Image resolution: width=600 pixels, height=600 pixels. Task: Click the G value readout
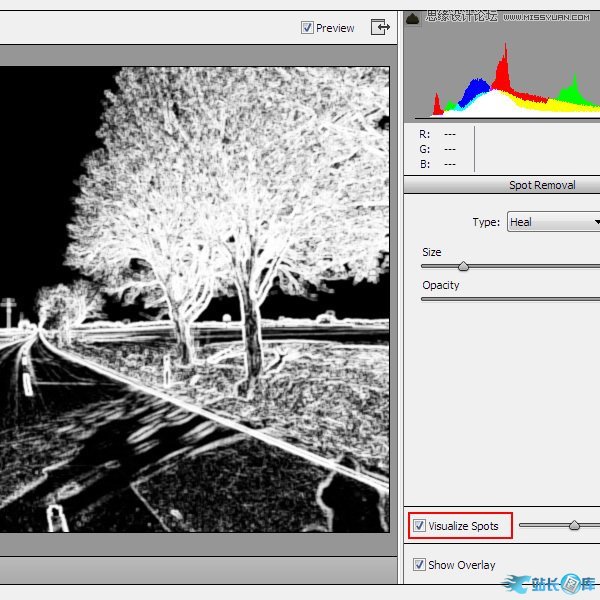click(449, 149)
